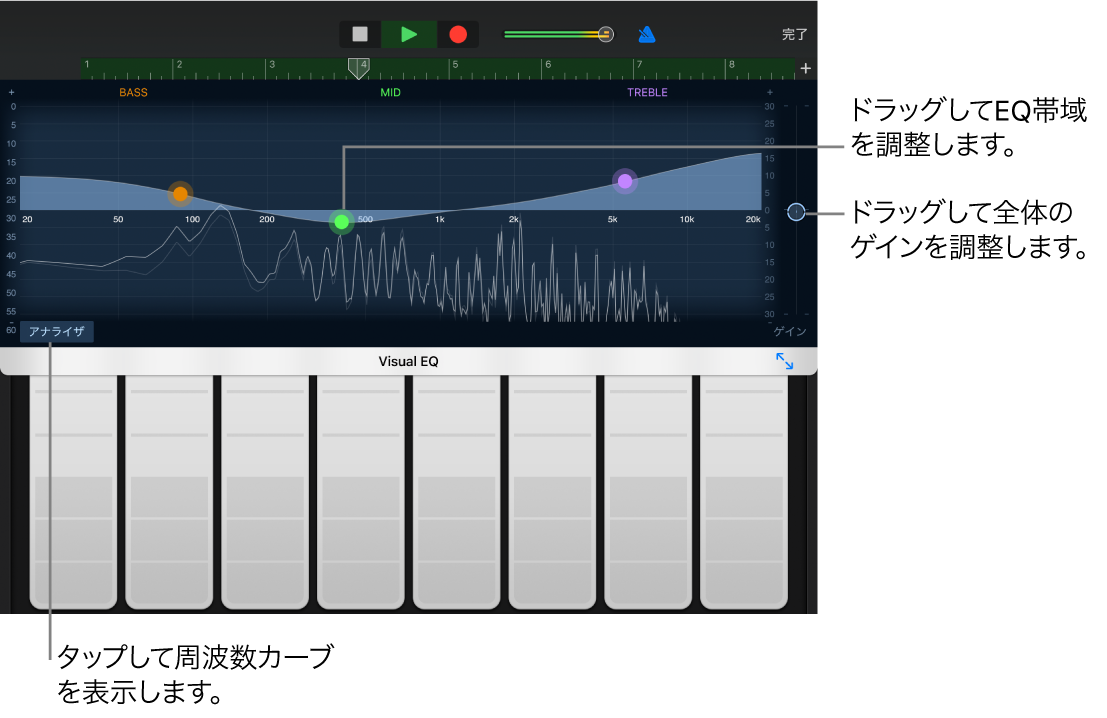The image size is (1107, 718).
Task: Tap the plus icon above the left dB scale
Action: [x=10, y=91]
